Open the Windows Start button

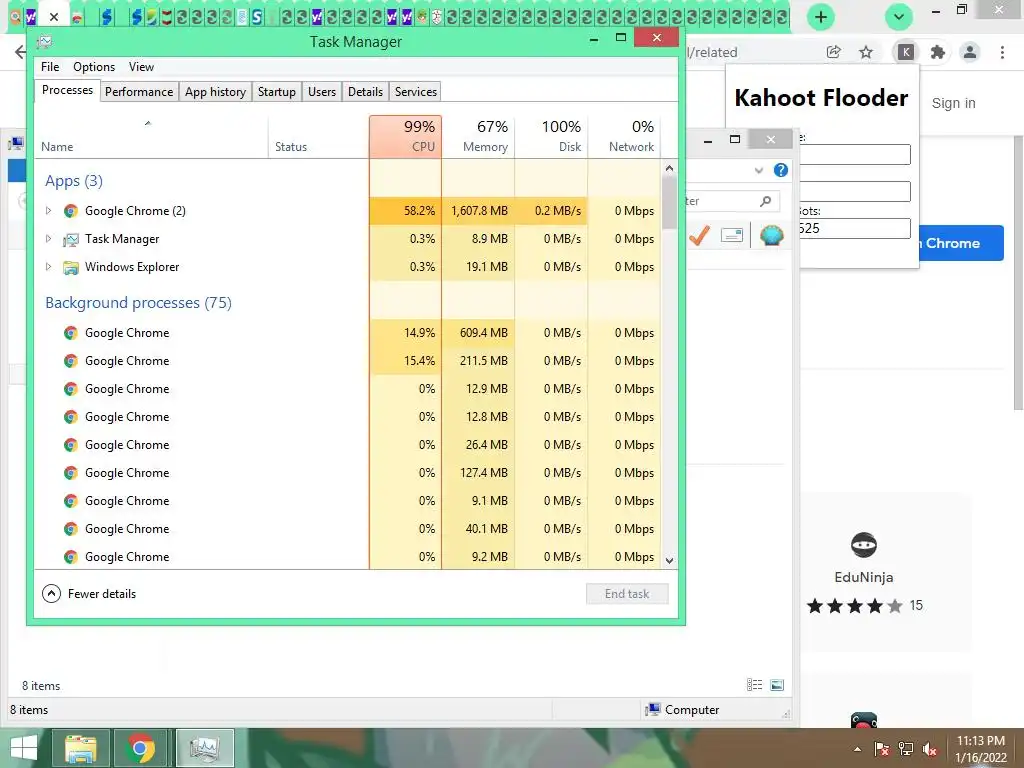click(24, 748)
